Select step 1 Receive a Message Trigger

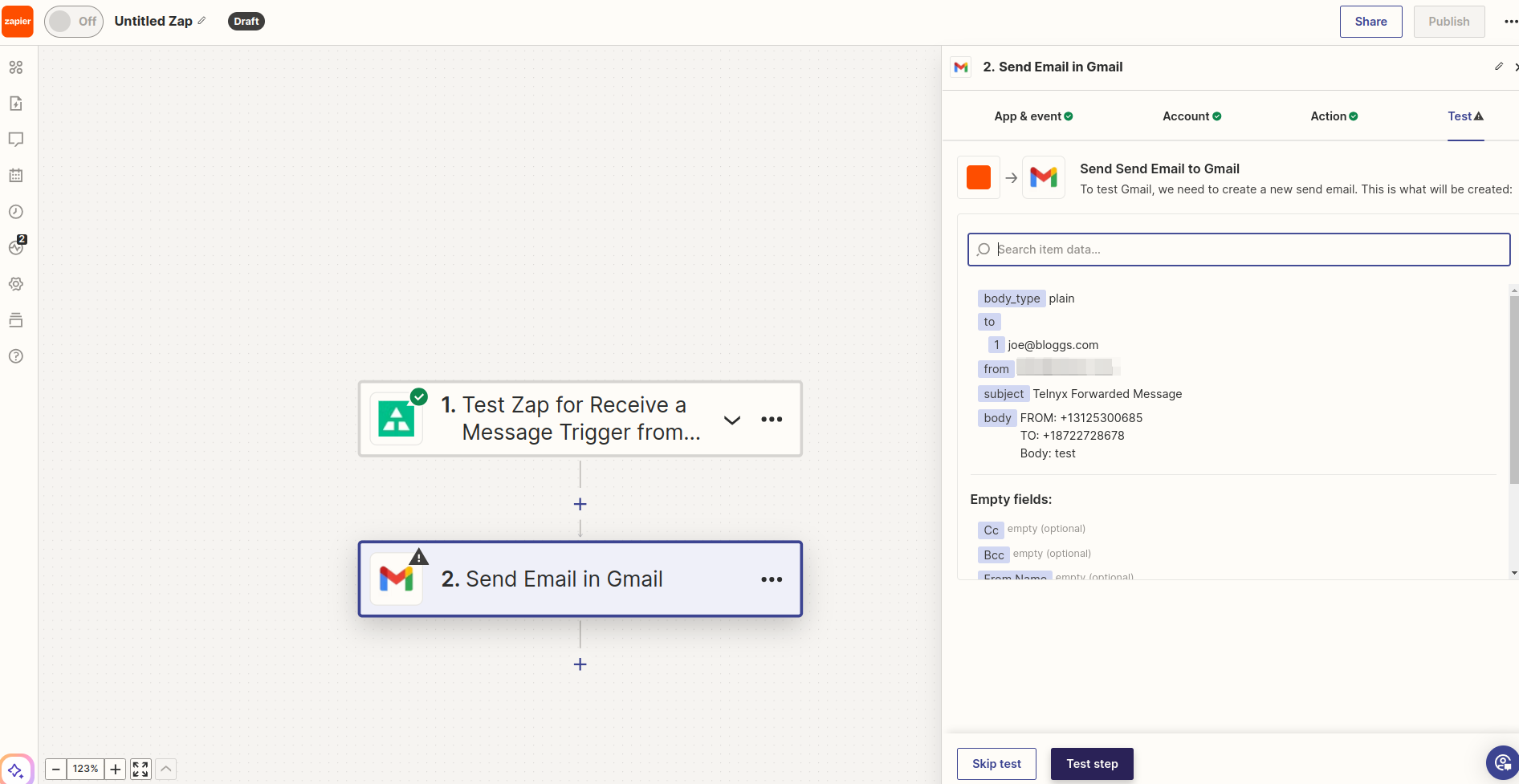click(x=580, y=419)
